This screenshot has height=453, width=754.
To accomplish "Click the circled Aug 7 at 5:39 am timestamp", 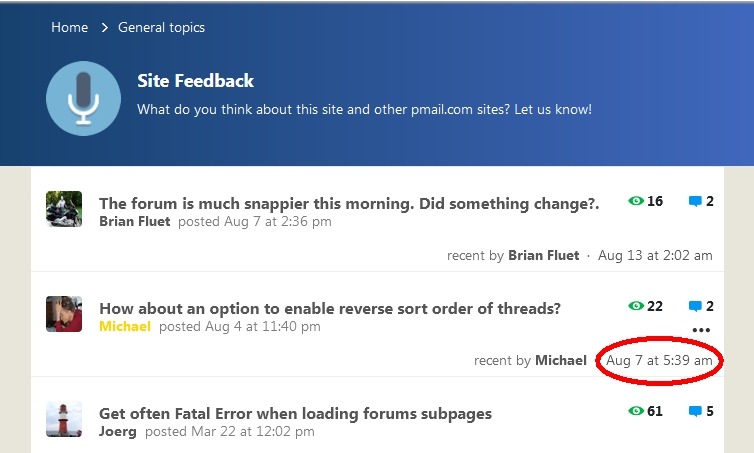I will pyautogui.click(x=659, y=360).
